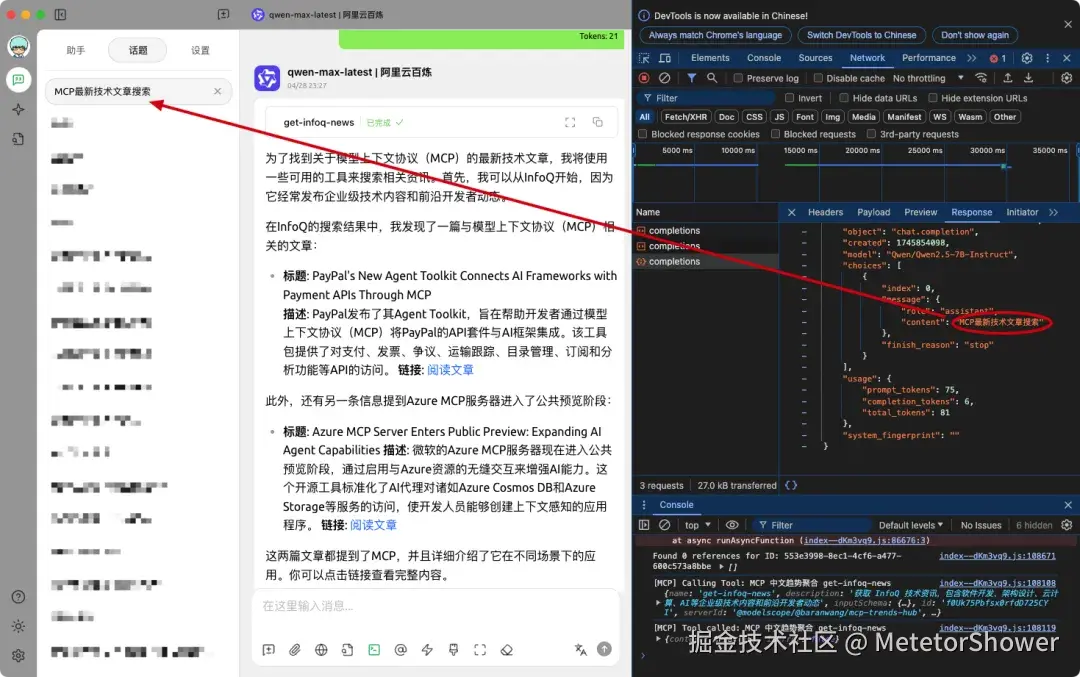Image resolution: width=1080 pixels, height=677 pixels.
Task: Click the network overview timeline
Action: tap(855, 172)
